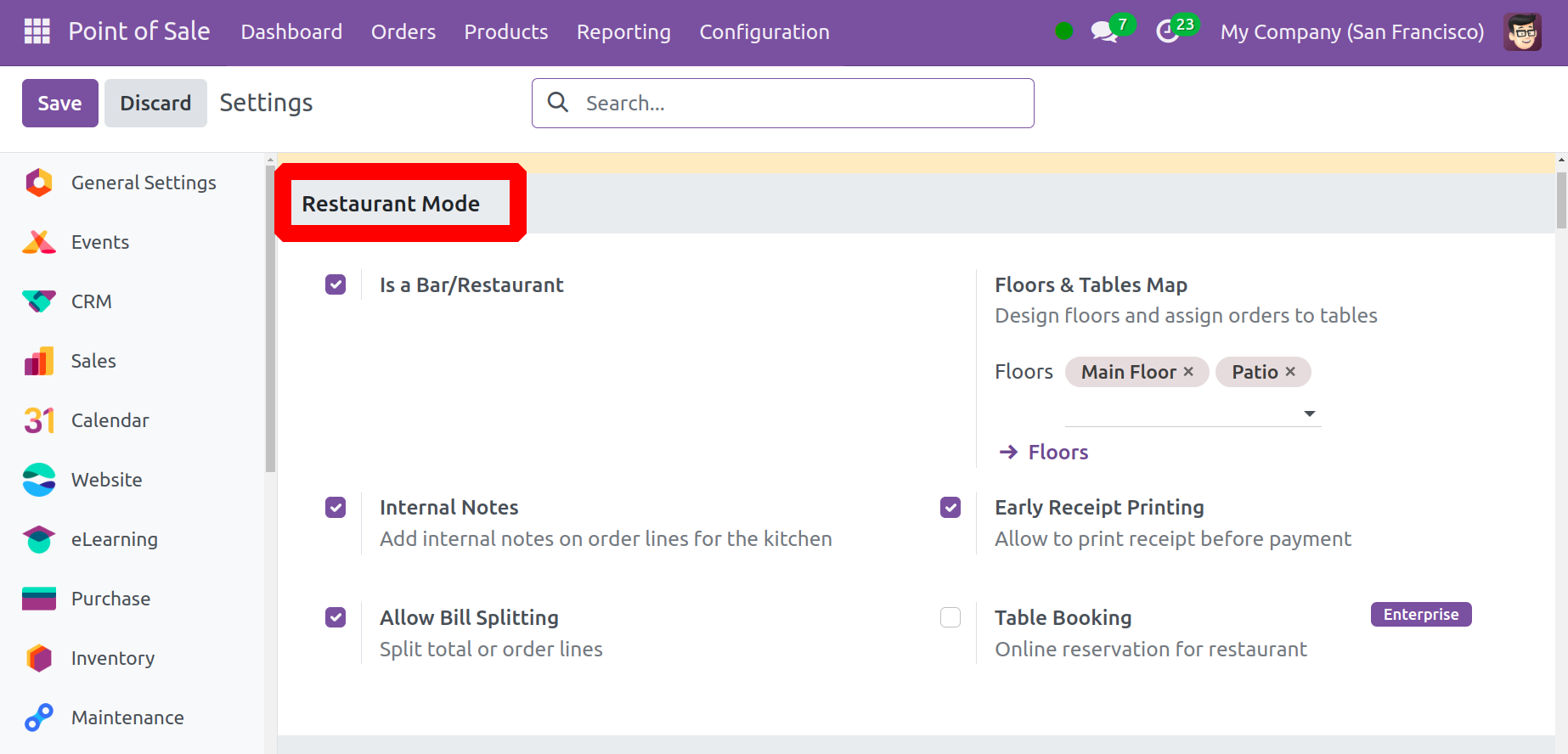Enable the Table Booking checkbox
Viewport: 1568px width, 754px height.
[950, 617]
